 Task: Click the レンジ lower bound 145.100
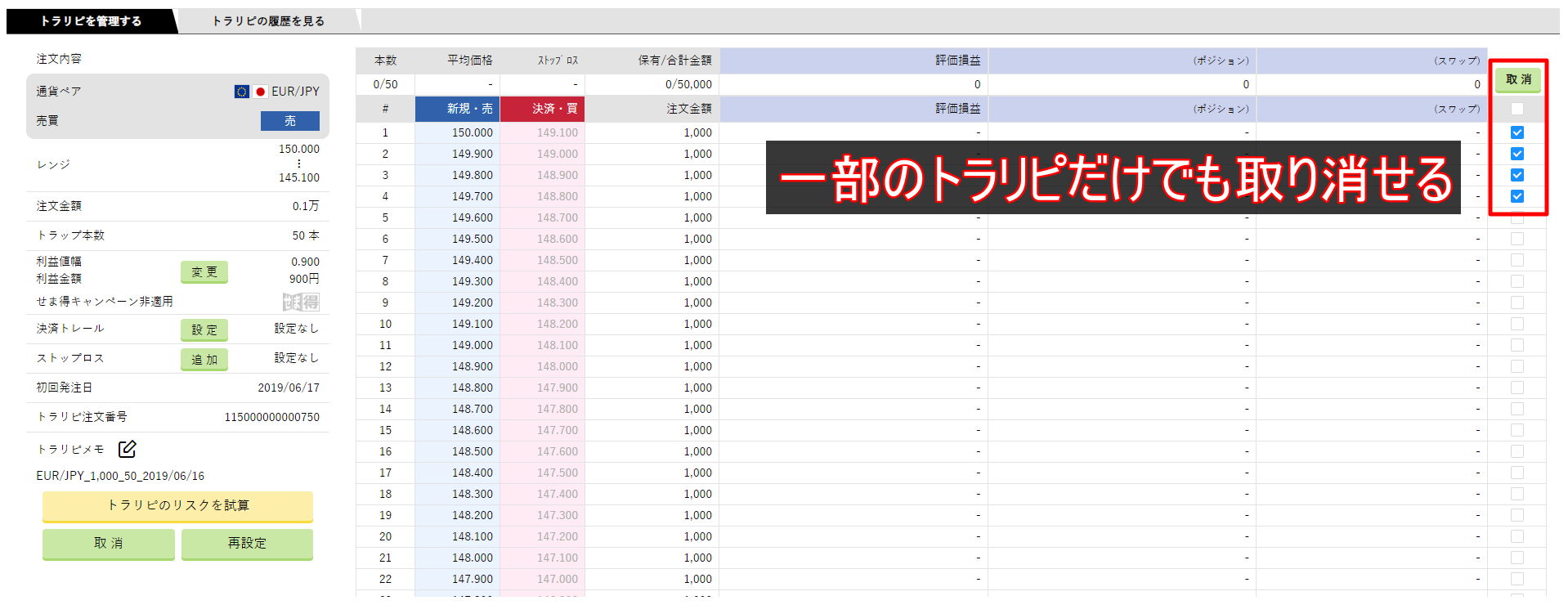299,177
